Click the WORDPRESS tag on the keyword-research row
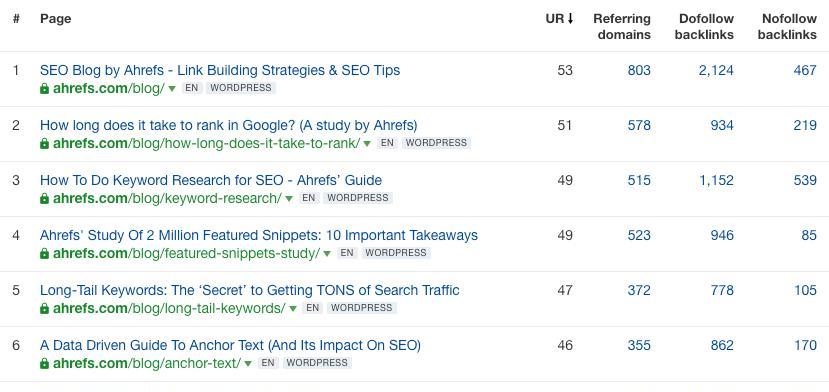Image resolution: width=829 pixels, height=392 pixels. pyautogui.click(x=358, y=198)
